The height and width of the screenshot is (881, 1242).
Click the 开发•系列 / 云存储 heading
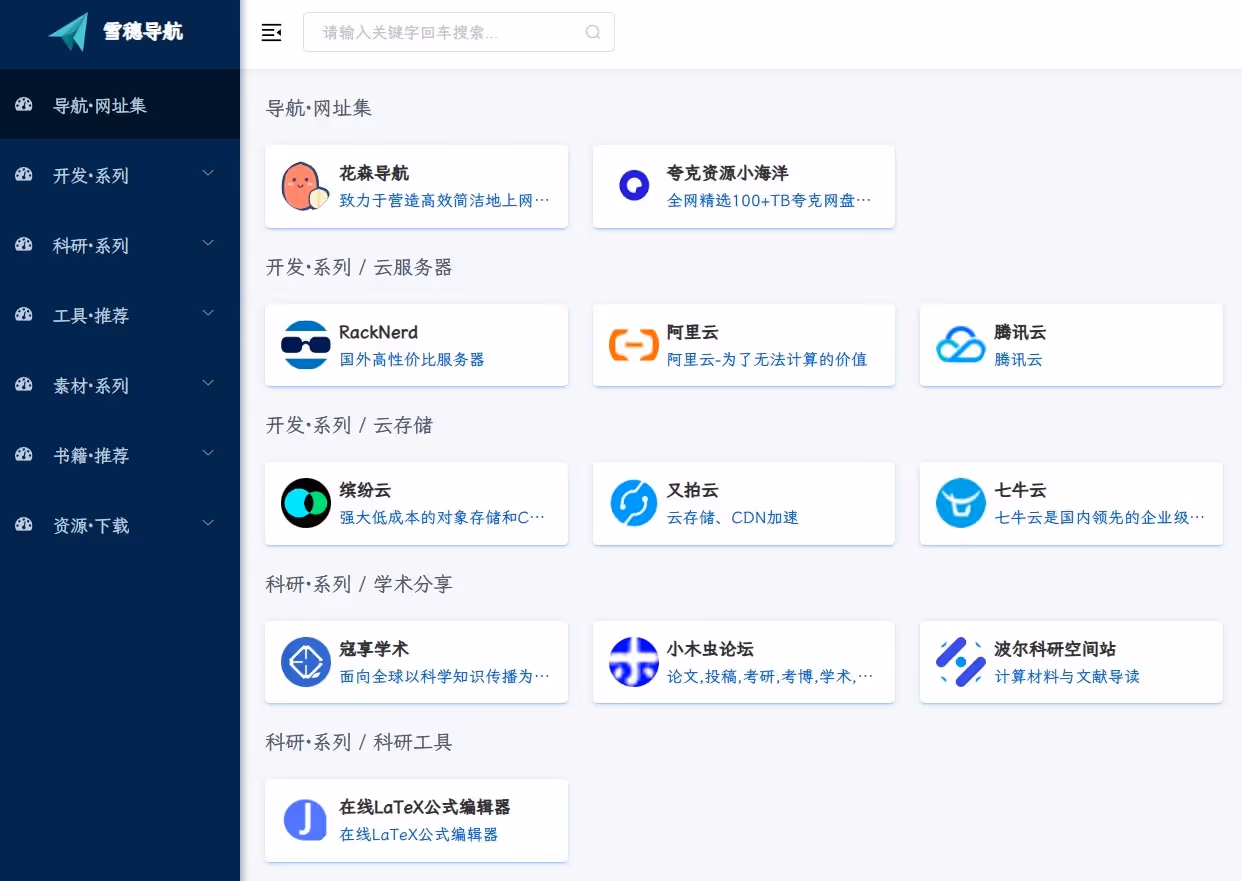coord(349,425)
